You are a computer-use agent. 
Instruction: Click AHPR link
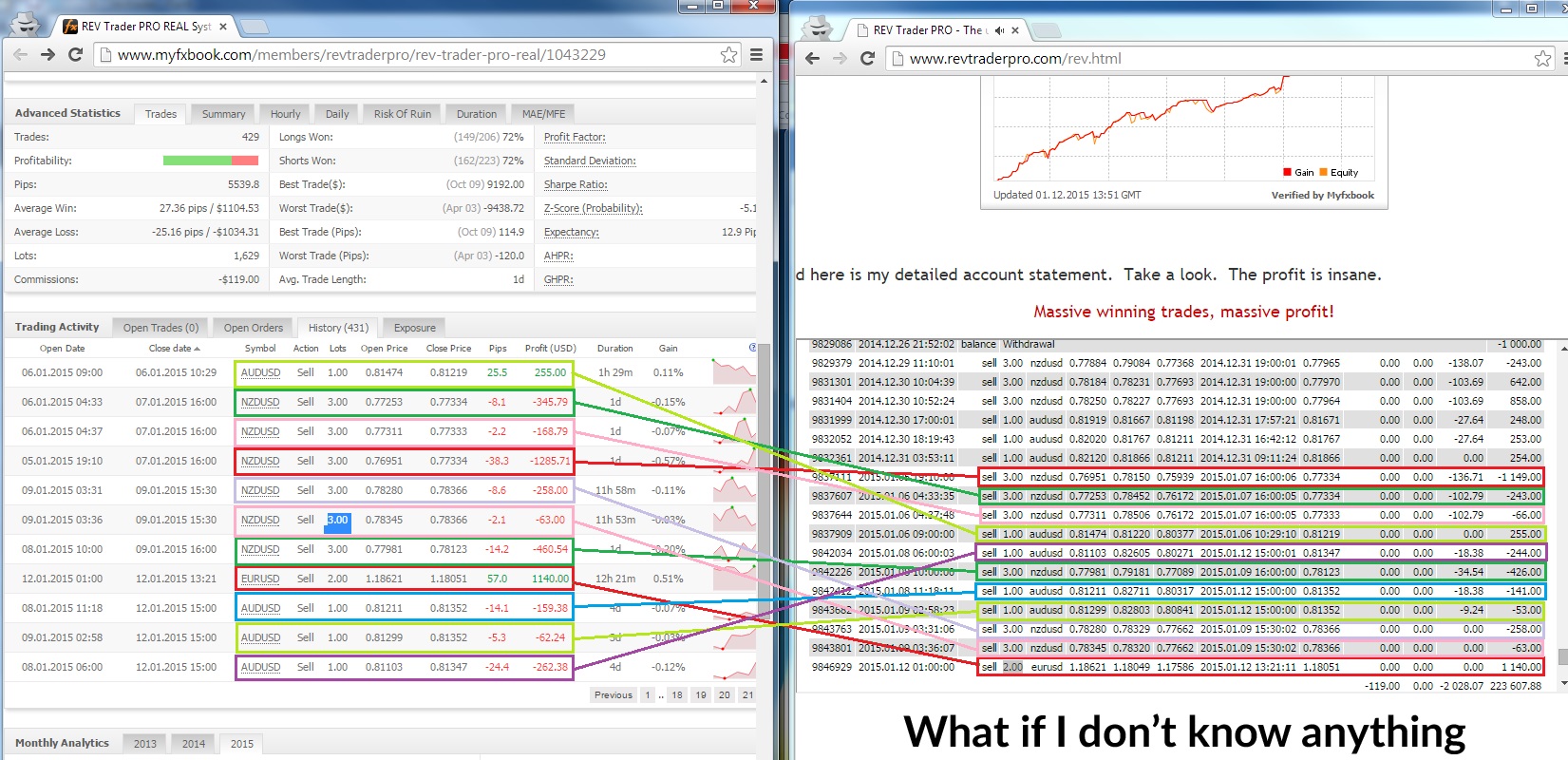[558, 256]
